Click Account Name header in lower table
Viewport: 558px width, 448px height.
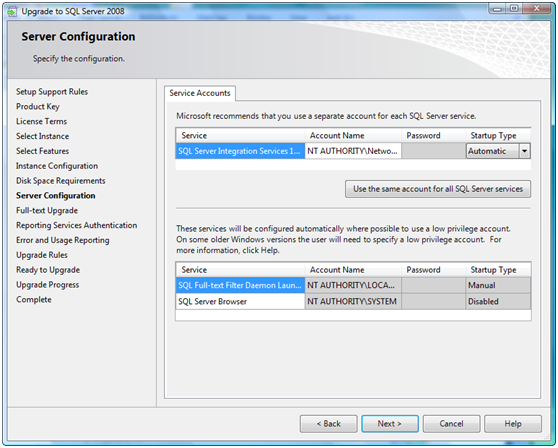pyautogui.click(x=353, y=270)
